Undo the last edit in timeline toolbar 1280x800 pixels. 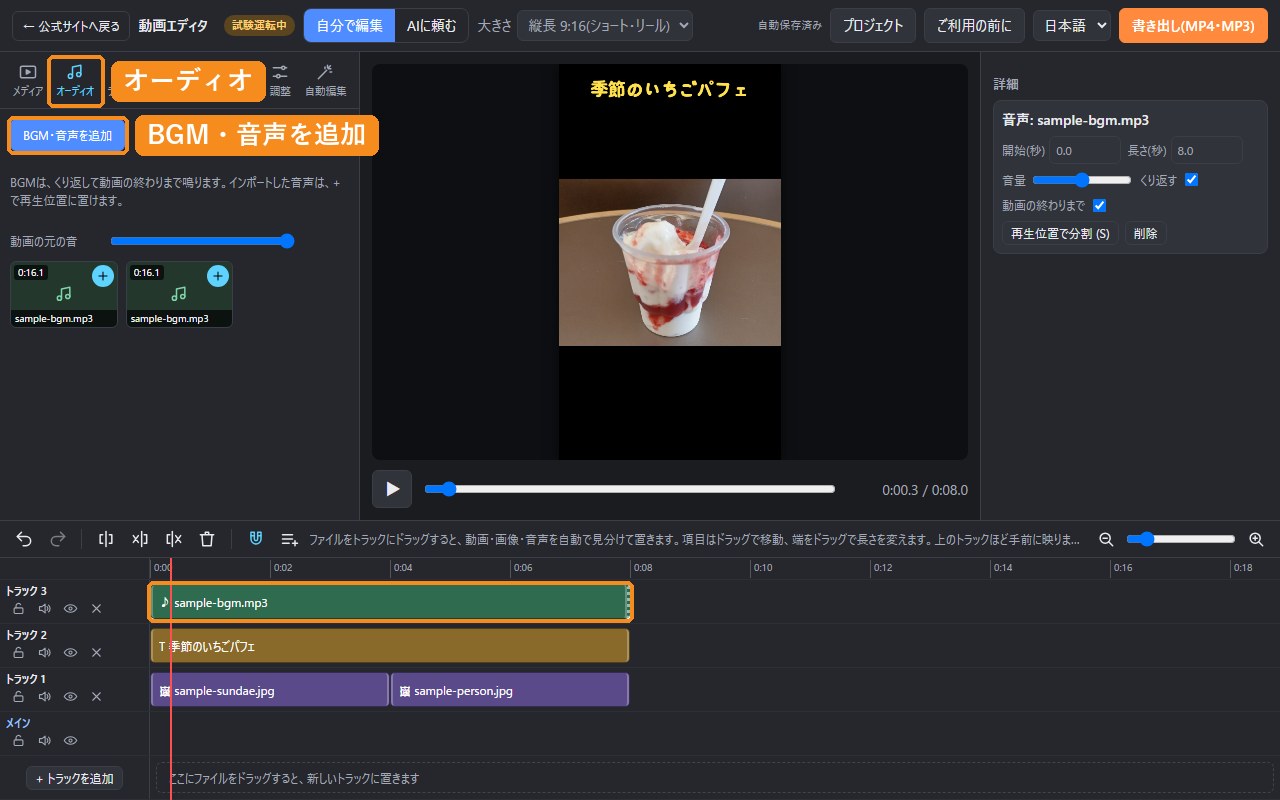[x=24, y=539]
